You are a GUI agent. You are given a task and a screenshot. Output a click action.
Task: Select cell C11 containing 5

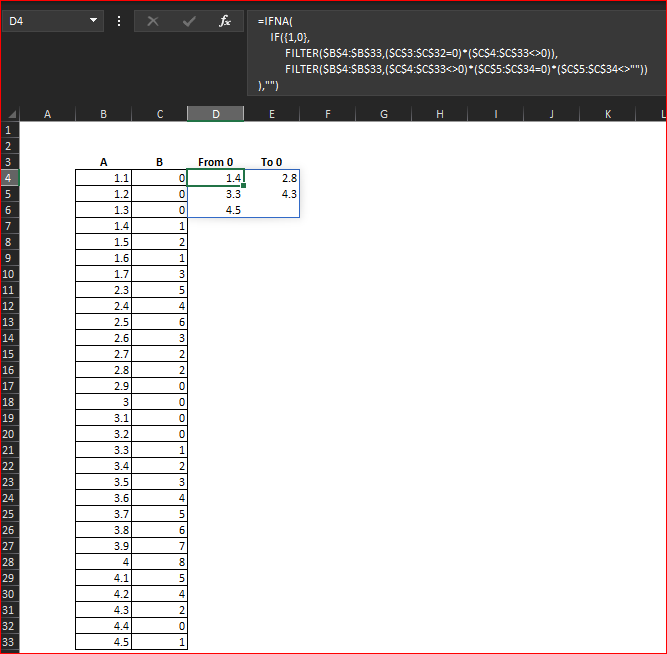[160, 290]
